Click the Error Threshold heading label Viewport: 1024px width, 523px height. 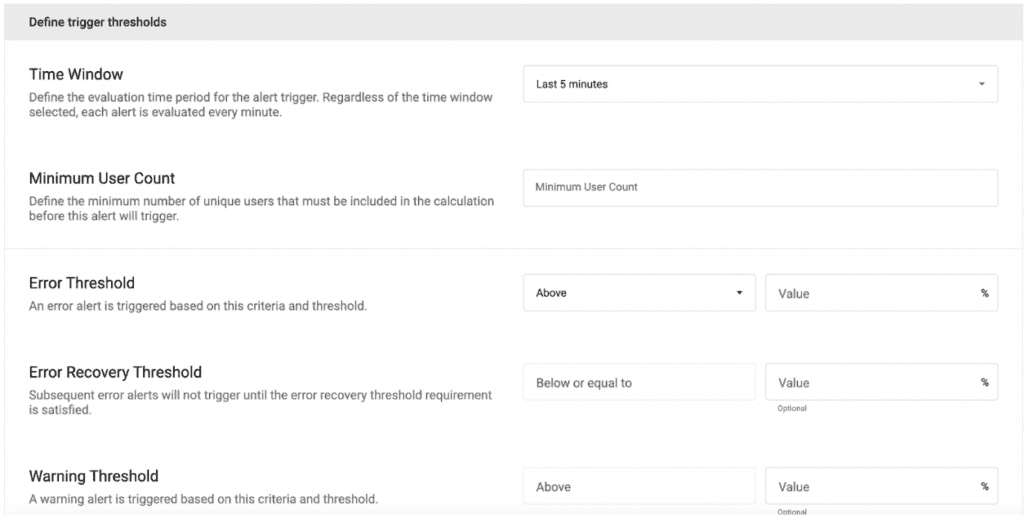click(x=82, y=283)
